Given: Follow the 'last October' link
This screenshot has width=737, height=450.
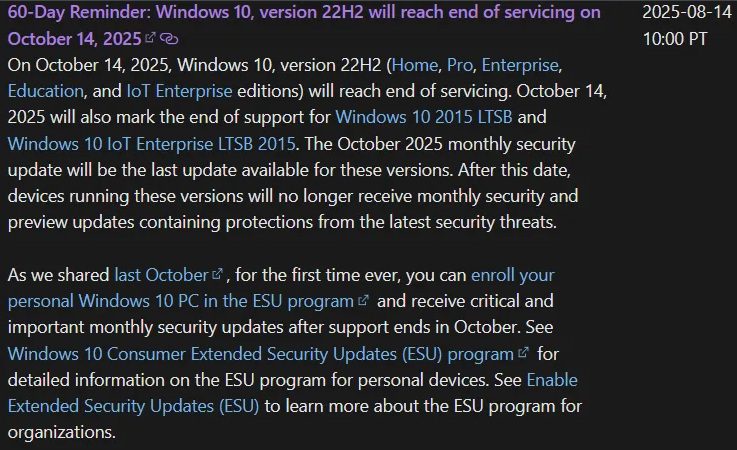Looking at the screenshot, I should (x=161, y=275).
